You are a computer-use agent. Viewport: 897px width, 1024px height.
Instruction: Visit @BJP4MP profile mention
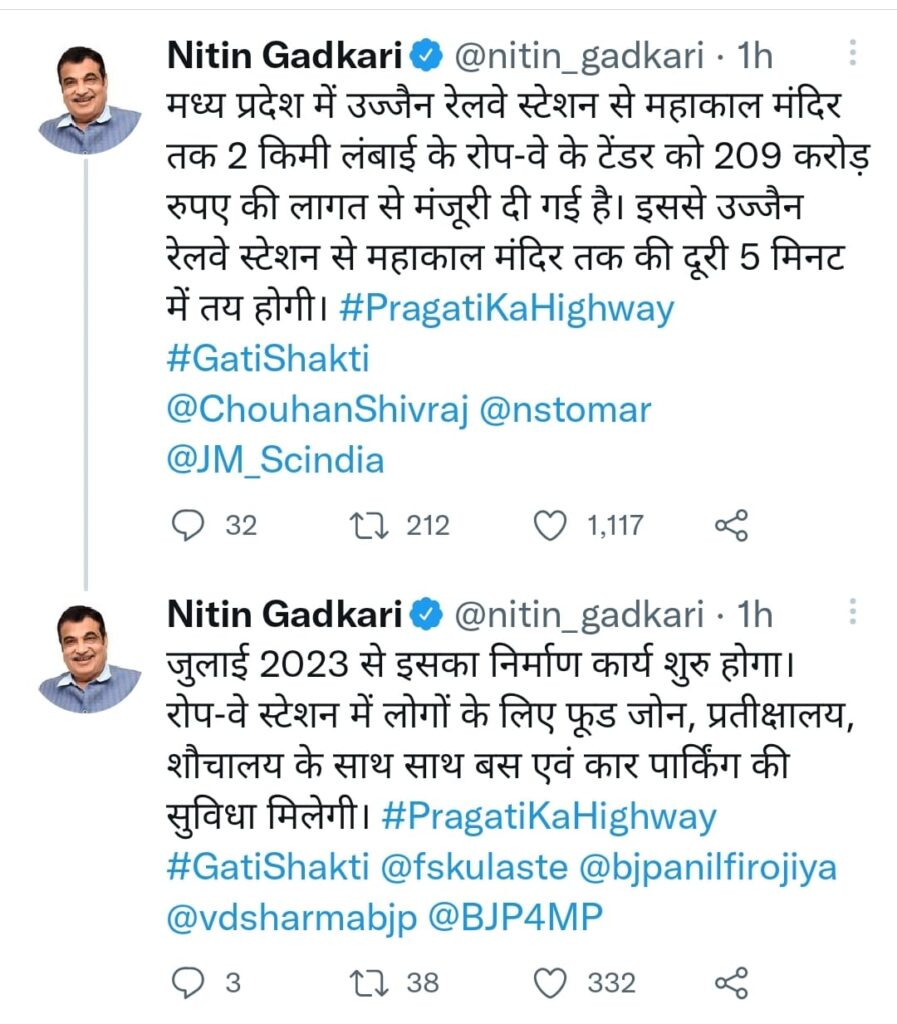coord(516,917)
